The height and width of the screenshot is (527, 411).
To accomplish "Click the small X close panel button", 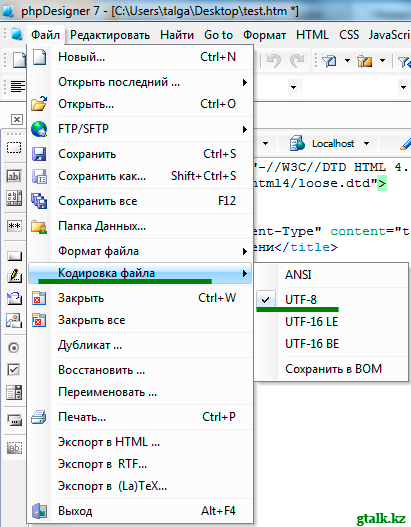I will coord(17,119).
